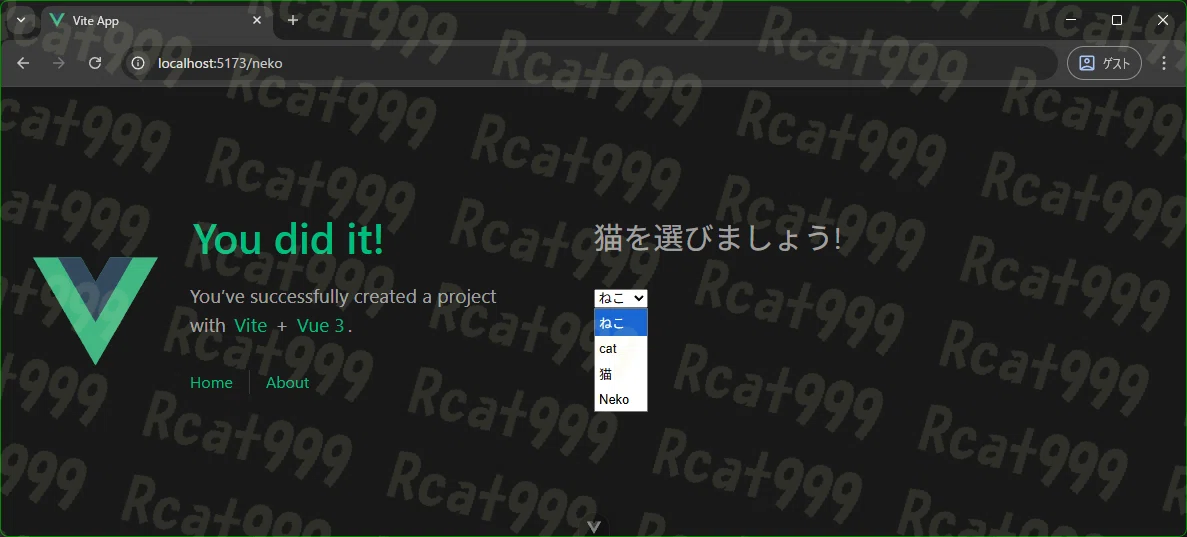The height and width of the screenshot is (537, 1187).
Task: View site information icon in address bar
Action: coord(138,63)
